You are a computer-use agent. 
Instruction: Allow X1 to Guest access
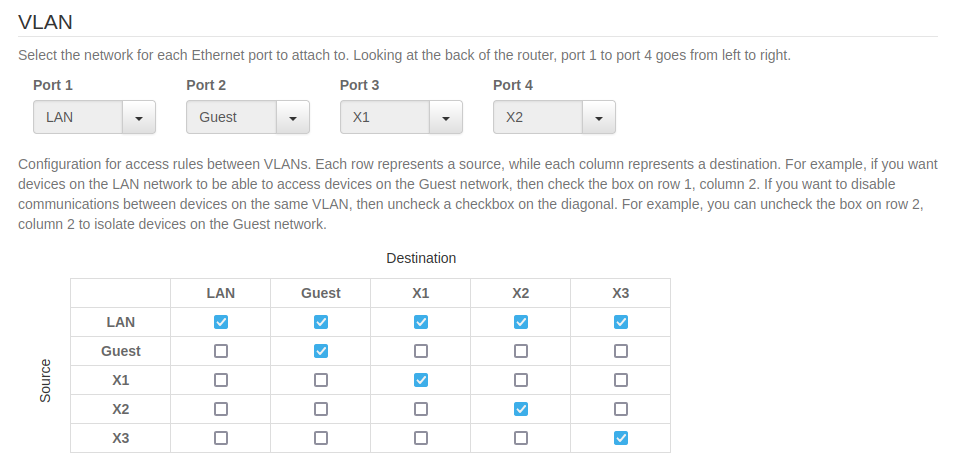click(321, 380)
